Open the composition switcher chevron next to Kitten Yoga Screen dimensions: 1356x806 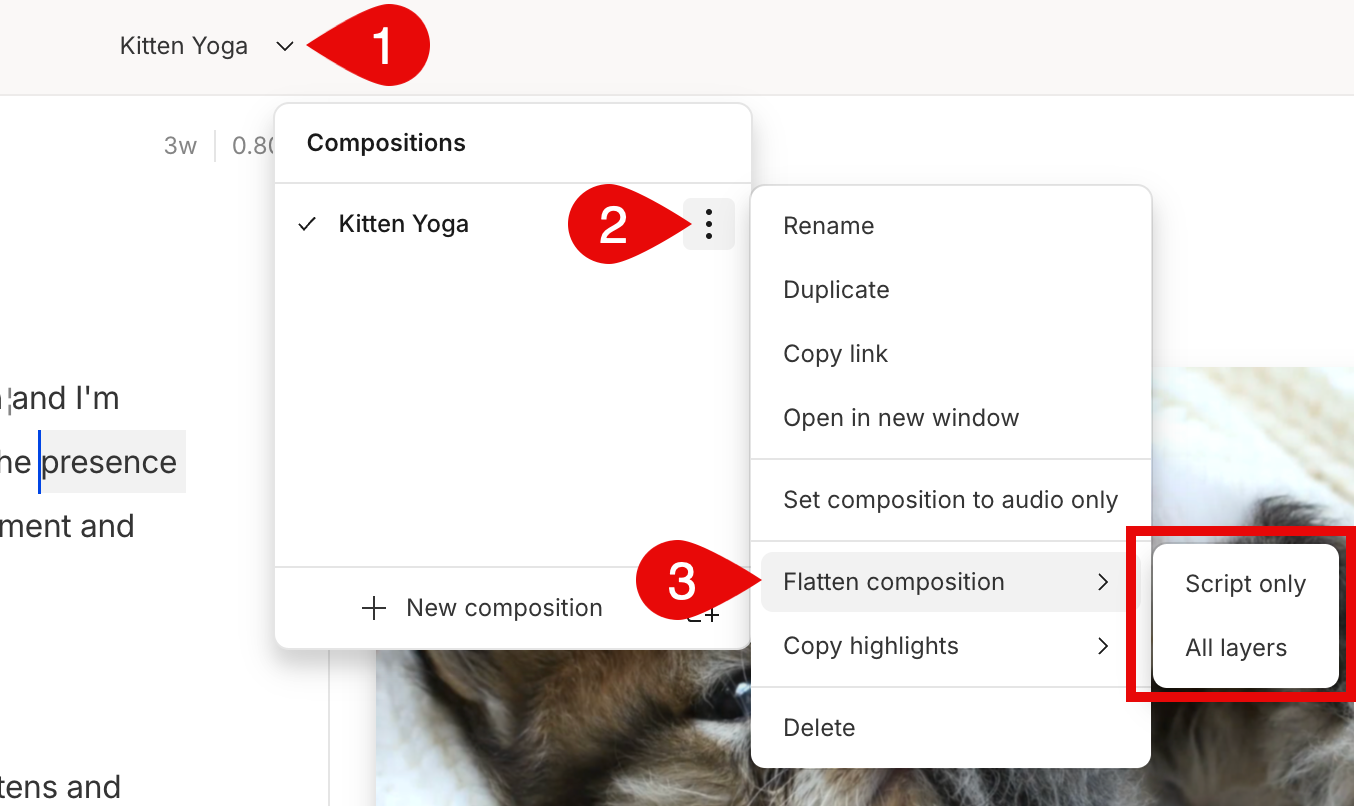coord(284,46)
